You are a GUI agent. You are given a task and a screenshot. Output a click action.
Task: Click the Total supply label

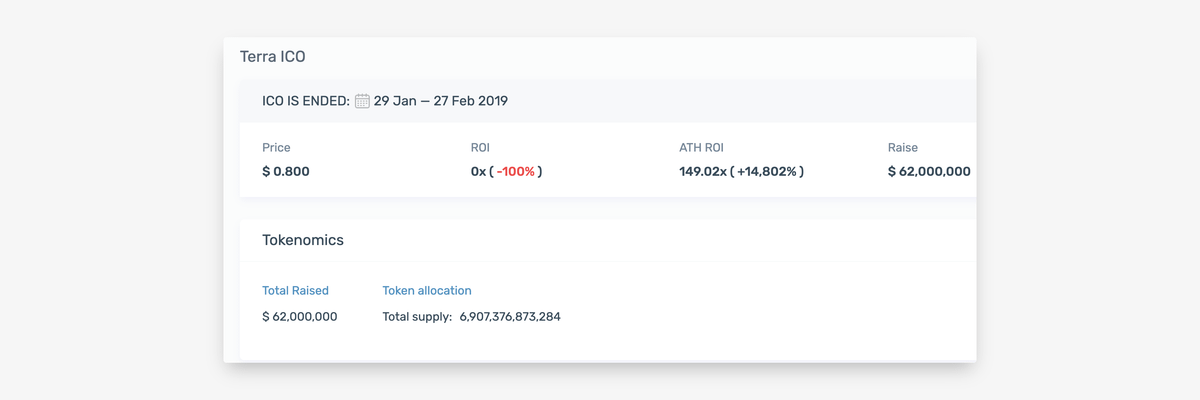click(417, 317)
